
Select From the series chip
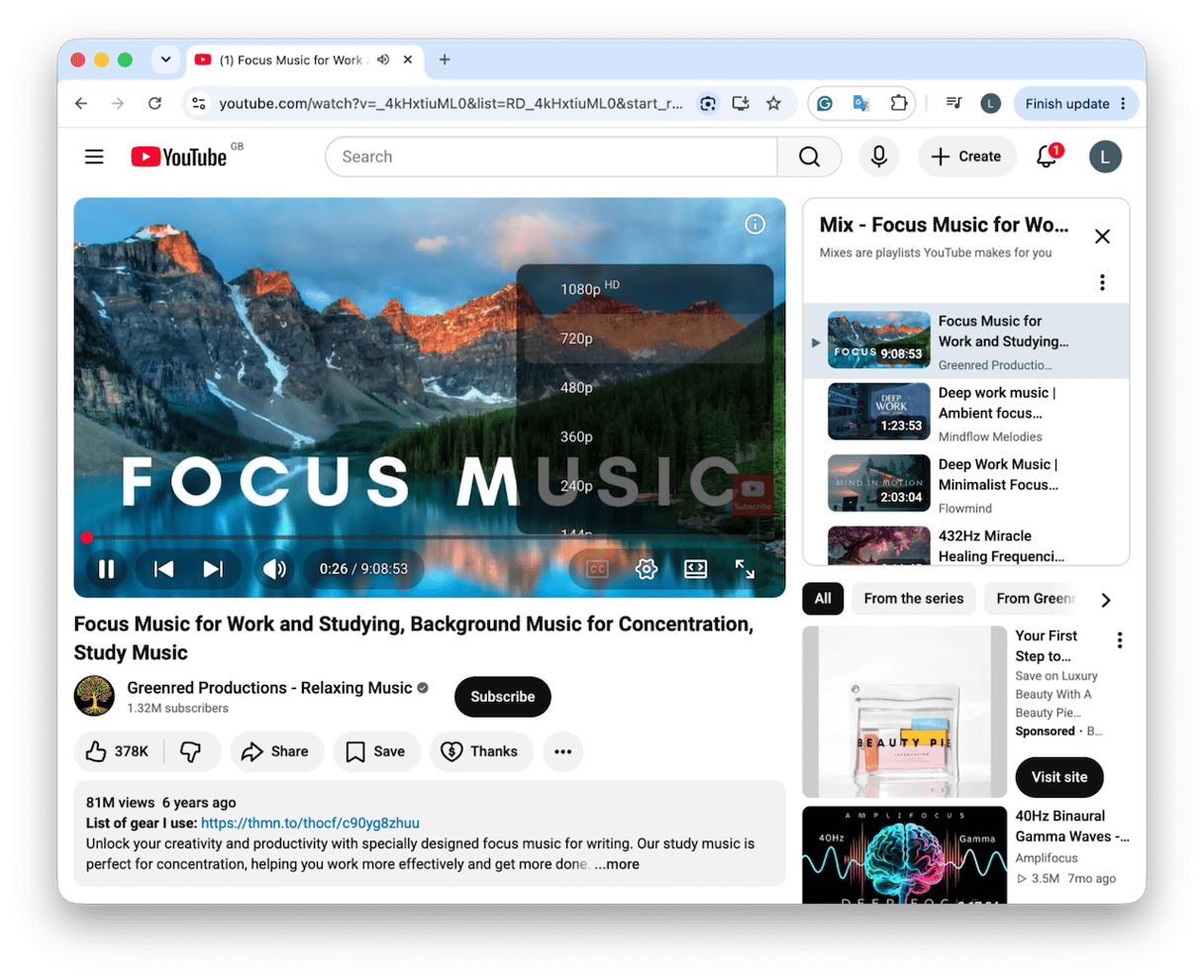913,599
